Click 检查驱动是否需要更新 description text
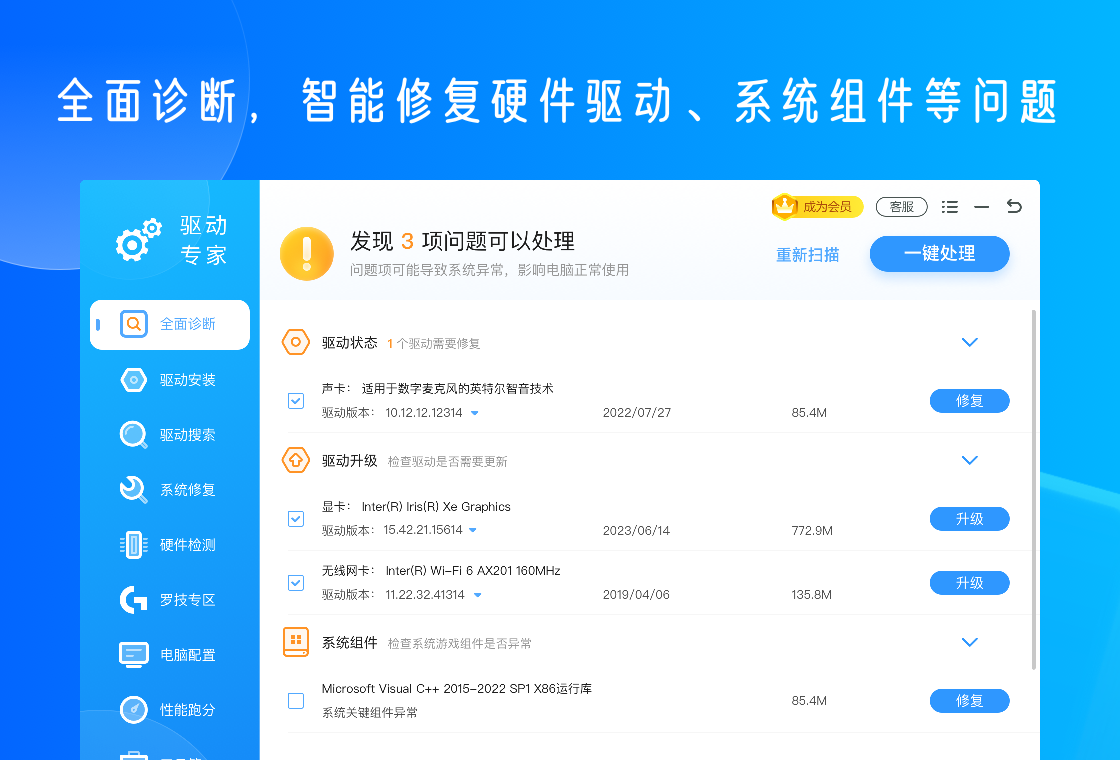The width and height of the screenshot is (1120, 760). click(447, 461)
